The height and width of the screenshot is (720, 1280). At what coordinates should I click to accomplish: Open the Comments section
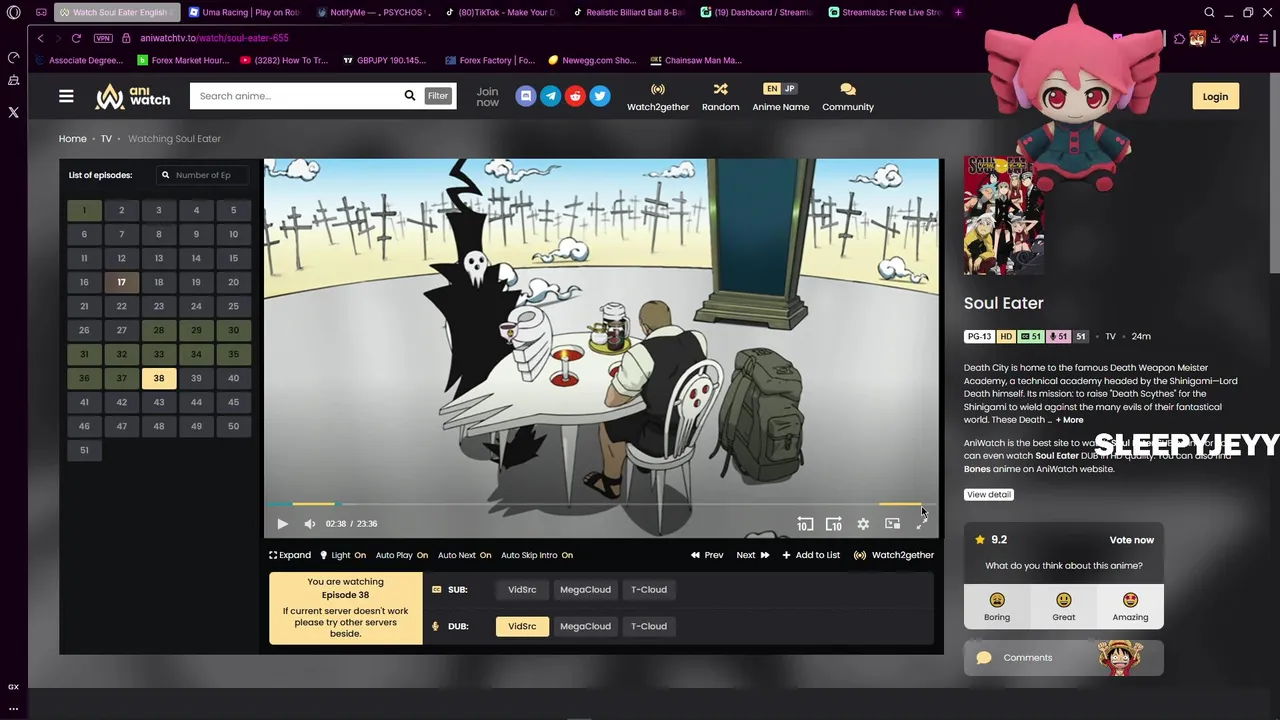tap(1063, 658)
